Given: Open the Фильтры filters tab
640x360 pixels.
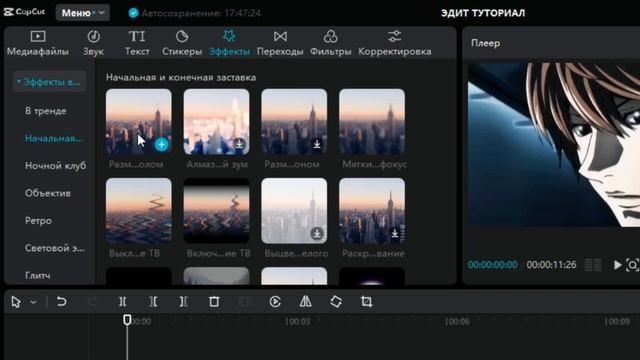Looking at the screenshot, I should coord(331,43).
